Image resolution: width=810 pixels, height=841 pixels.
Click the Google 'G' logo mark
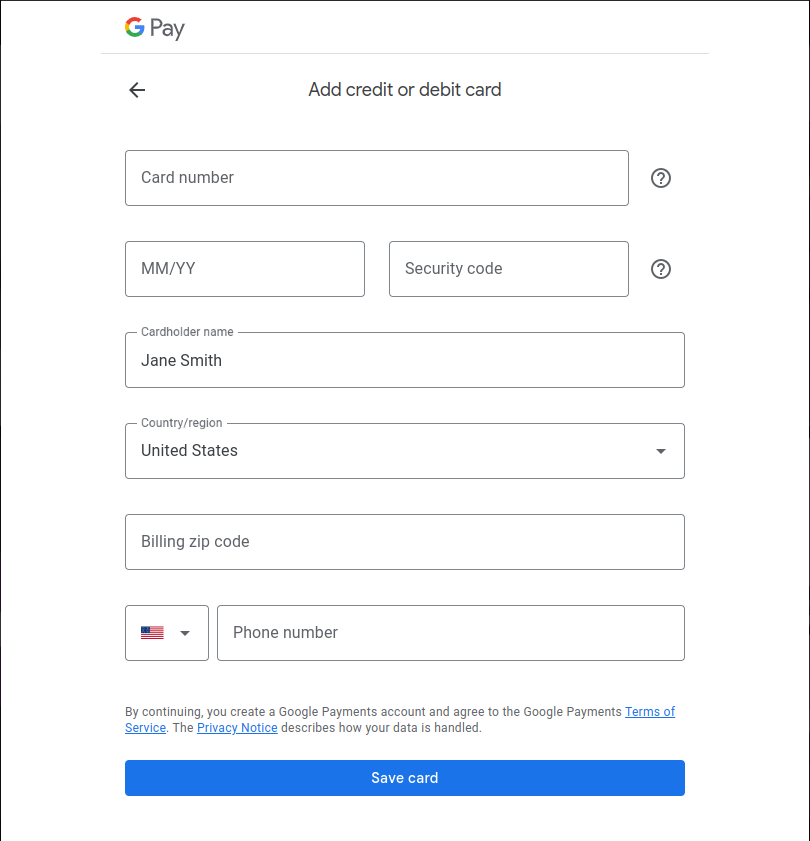click(133, 28)
